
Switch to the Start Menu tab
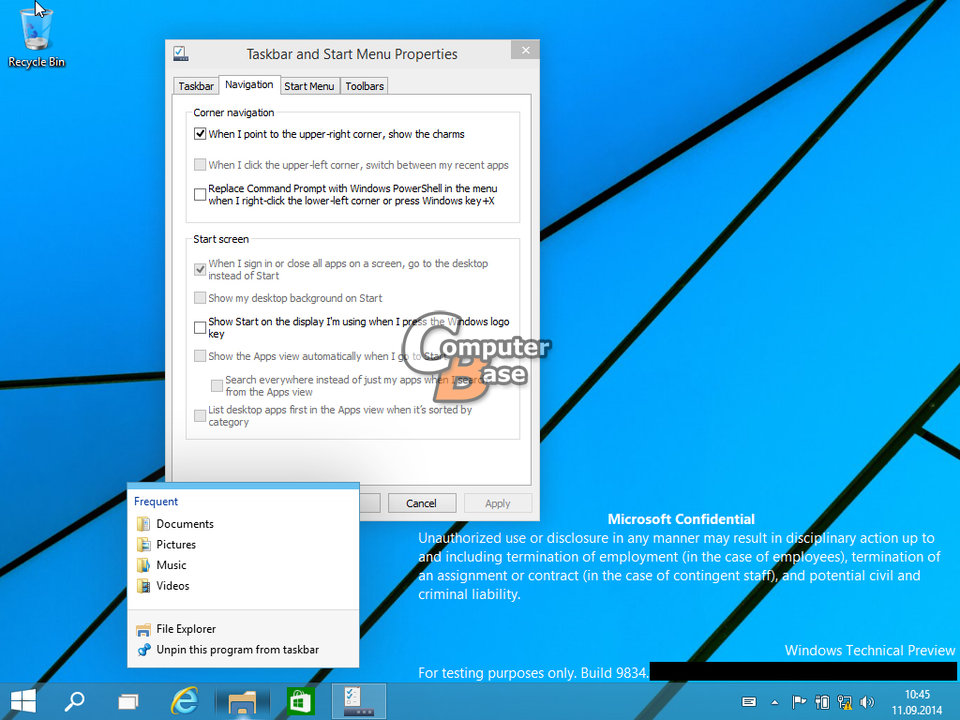point(309,86)
